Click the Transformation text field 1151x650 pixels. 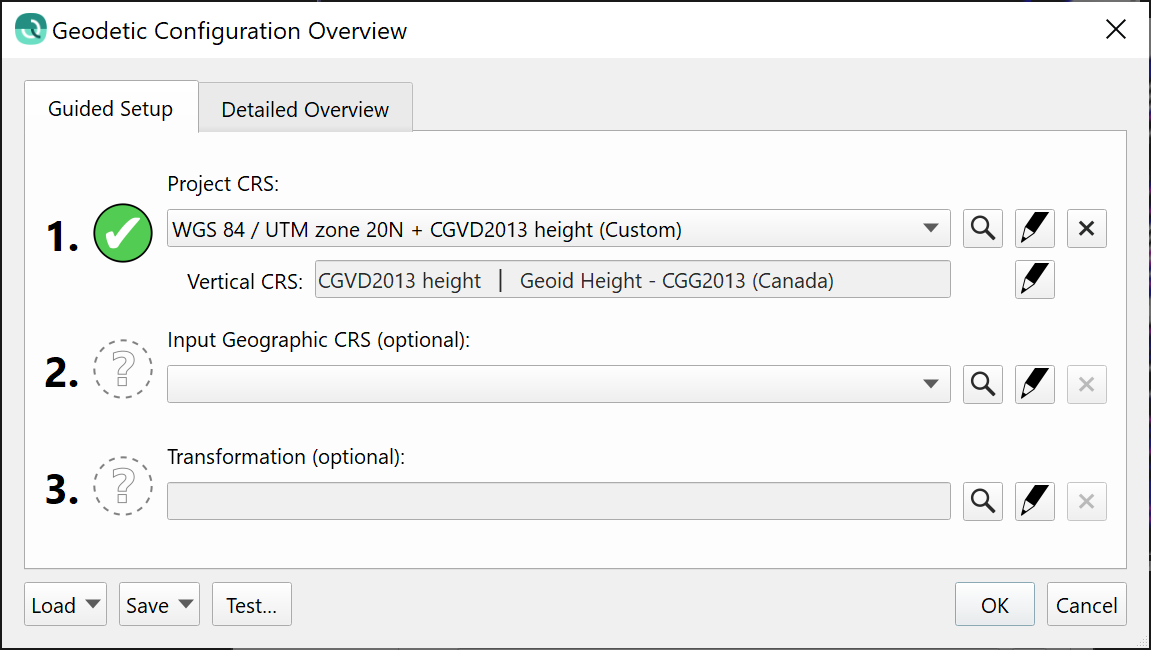point(558,501)
